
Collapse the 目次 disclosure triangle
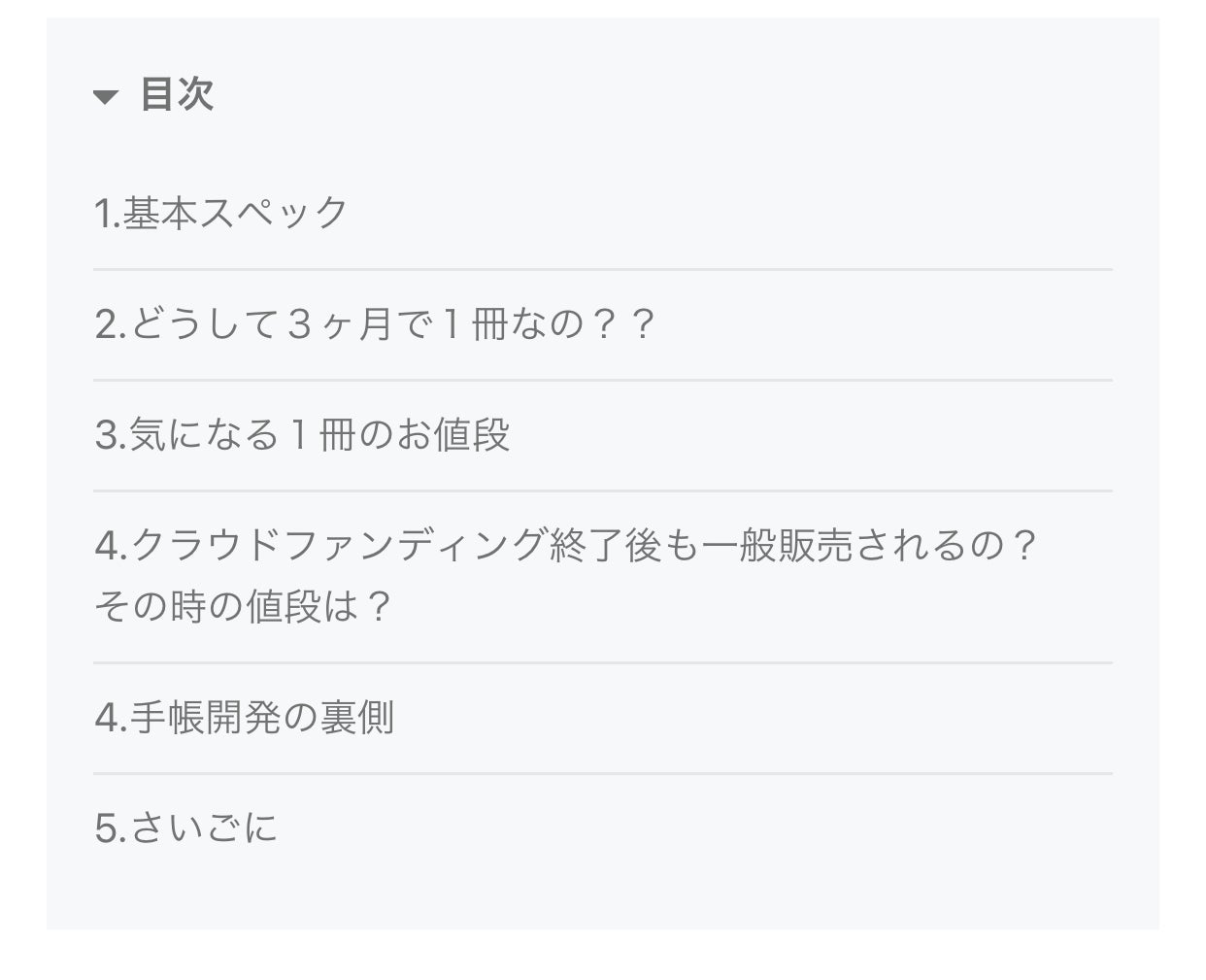(x=106, y=96)
